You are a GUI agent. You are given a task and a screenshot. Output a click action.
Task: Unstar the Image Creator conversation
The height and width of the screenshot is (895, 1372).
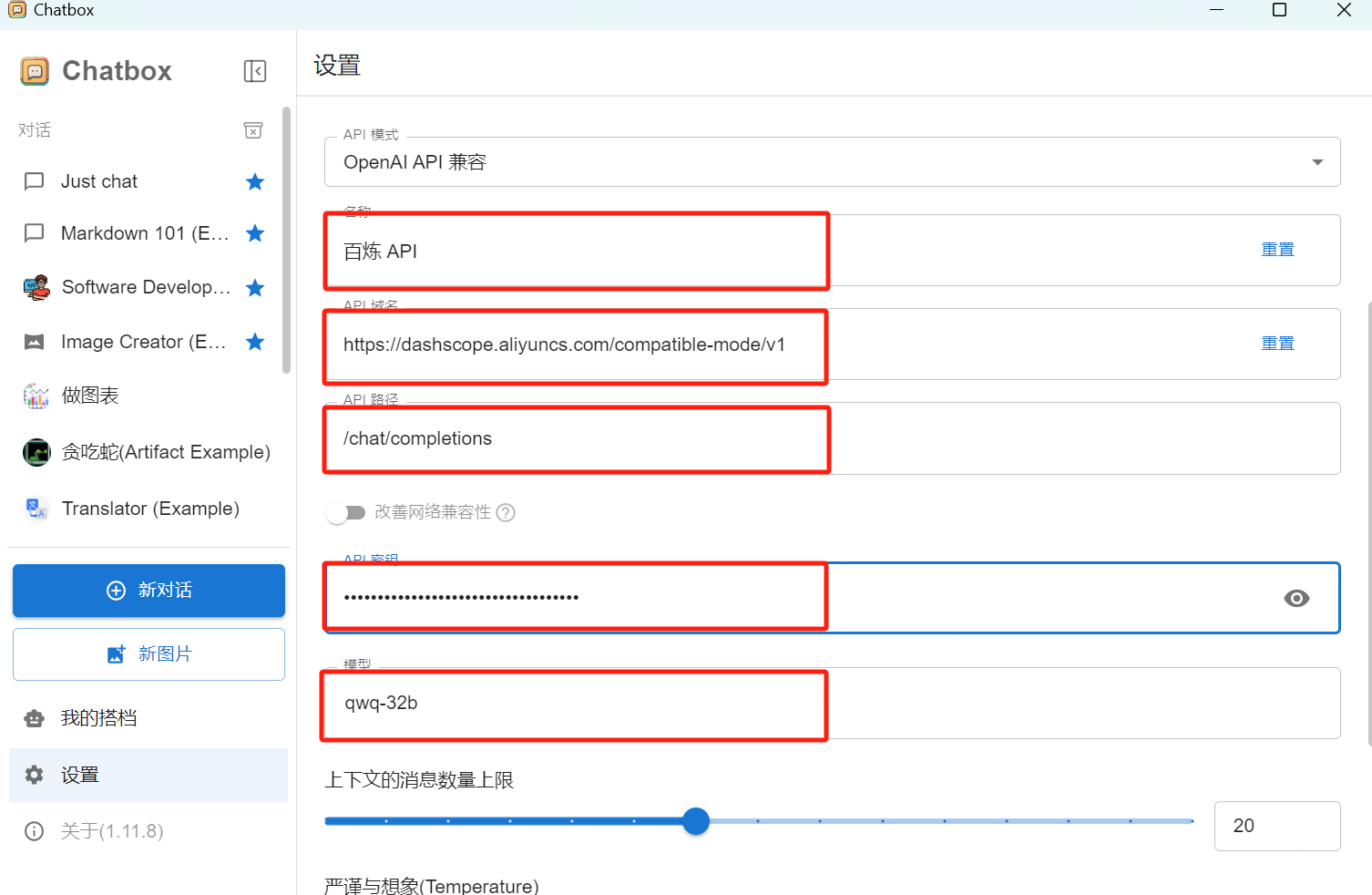[255, 342]
